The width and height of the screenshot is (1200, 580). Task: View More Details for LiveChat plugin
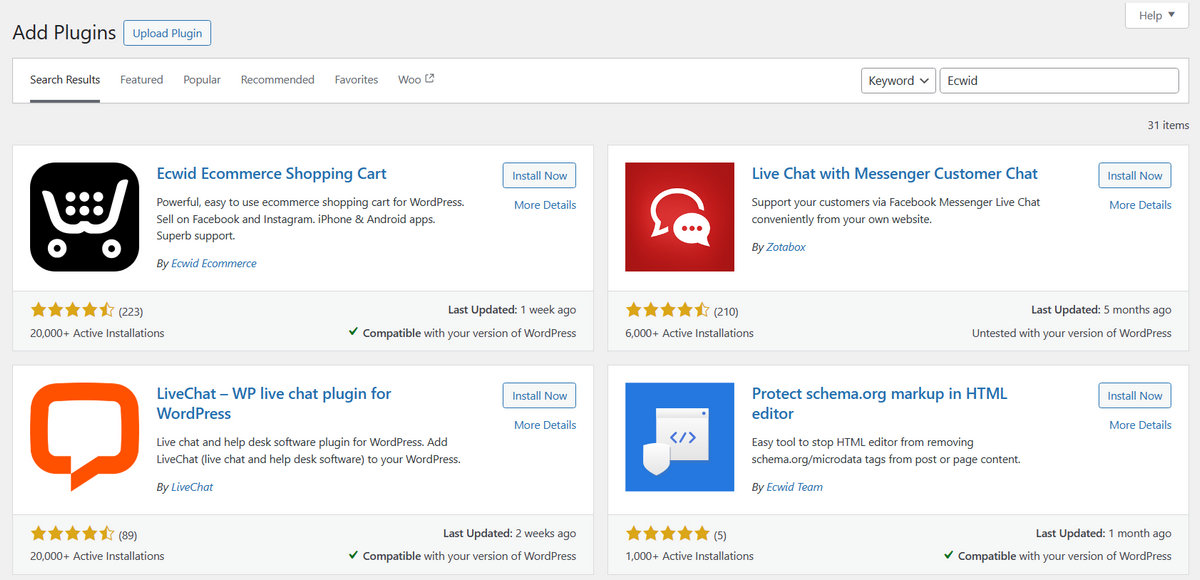pos(545,425)
